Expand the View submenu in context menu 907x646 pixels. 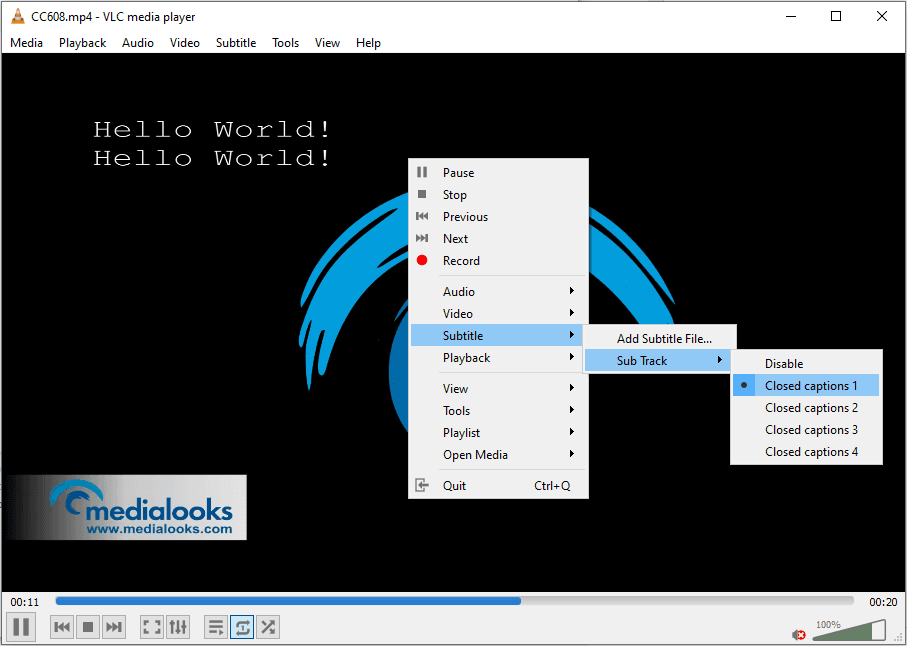click(x=499, y=389)
